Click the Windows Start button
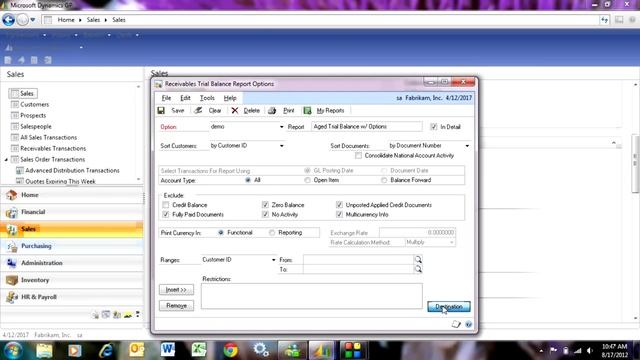Screen dimensions: 640x360 13,350
